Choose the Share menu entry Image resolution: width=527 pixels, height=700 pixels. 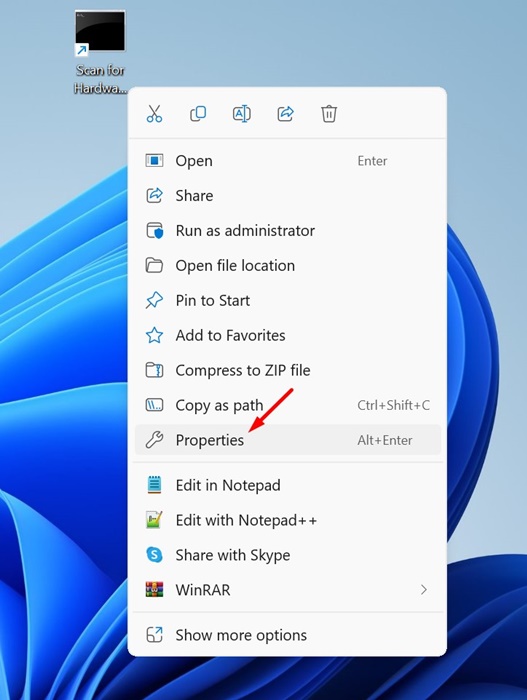(x=288, y=196)
